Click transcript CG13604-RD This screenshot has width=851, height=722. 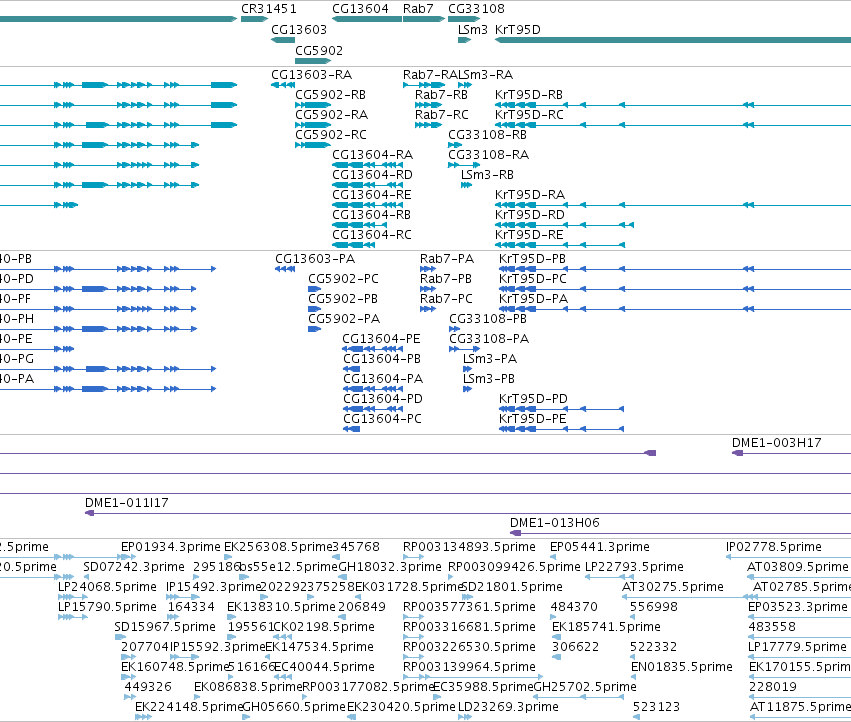click(373, 175)
